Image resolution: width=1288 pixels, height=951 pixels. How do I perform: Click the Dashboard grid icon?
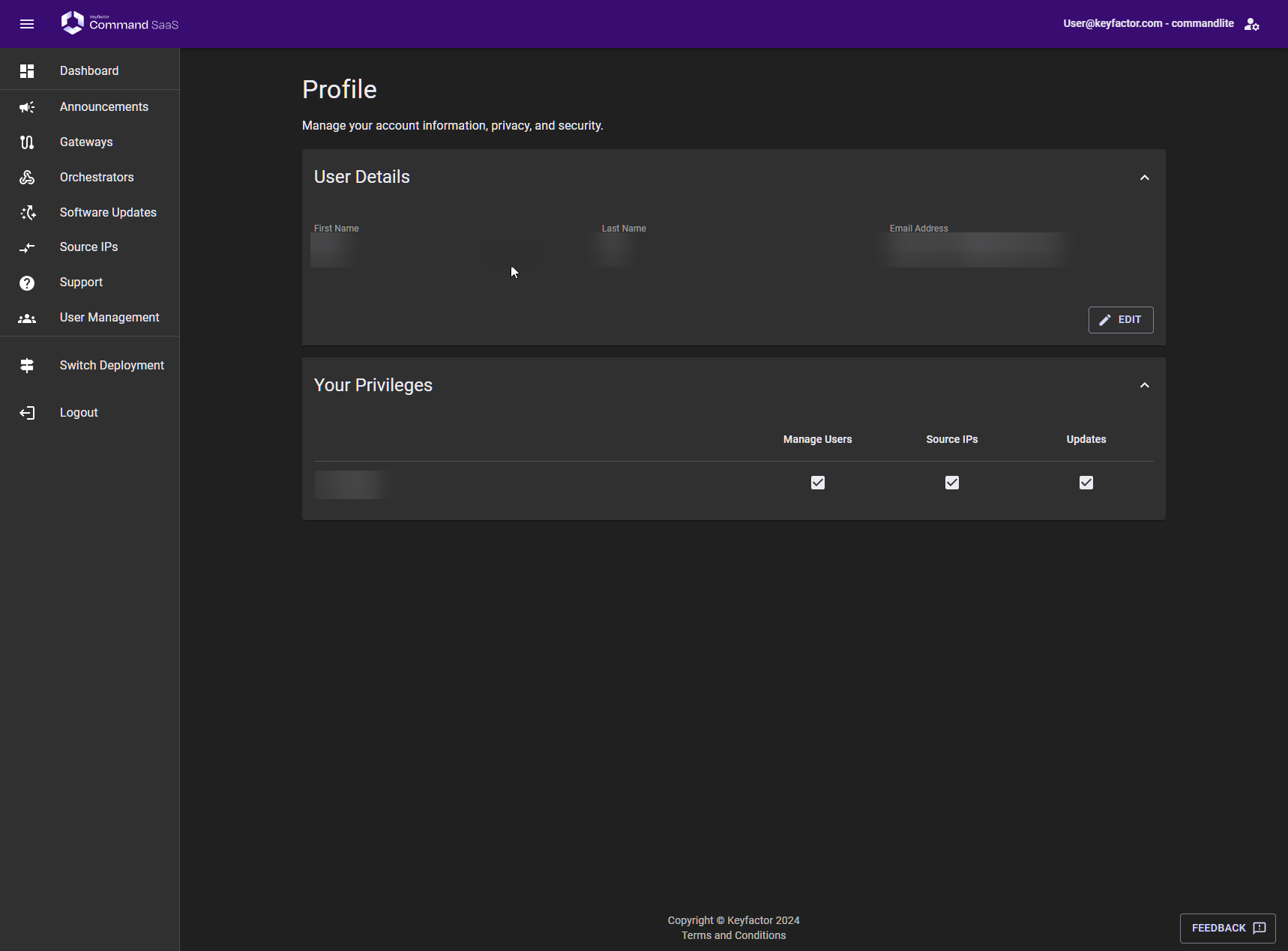pos(27,71)
